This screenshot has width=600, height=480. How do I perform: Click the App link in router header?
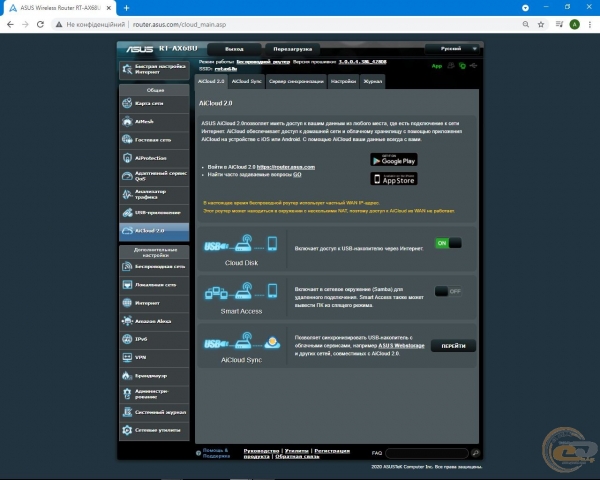(x=437, y=66)
